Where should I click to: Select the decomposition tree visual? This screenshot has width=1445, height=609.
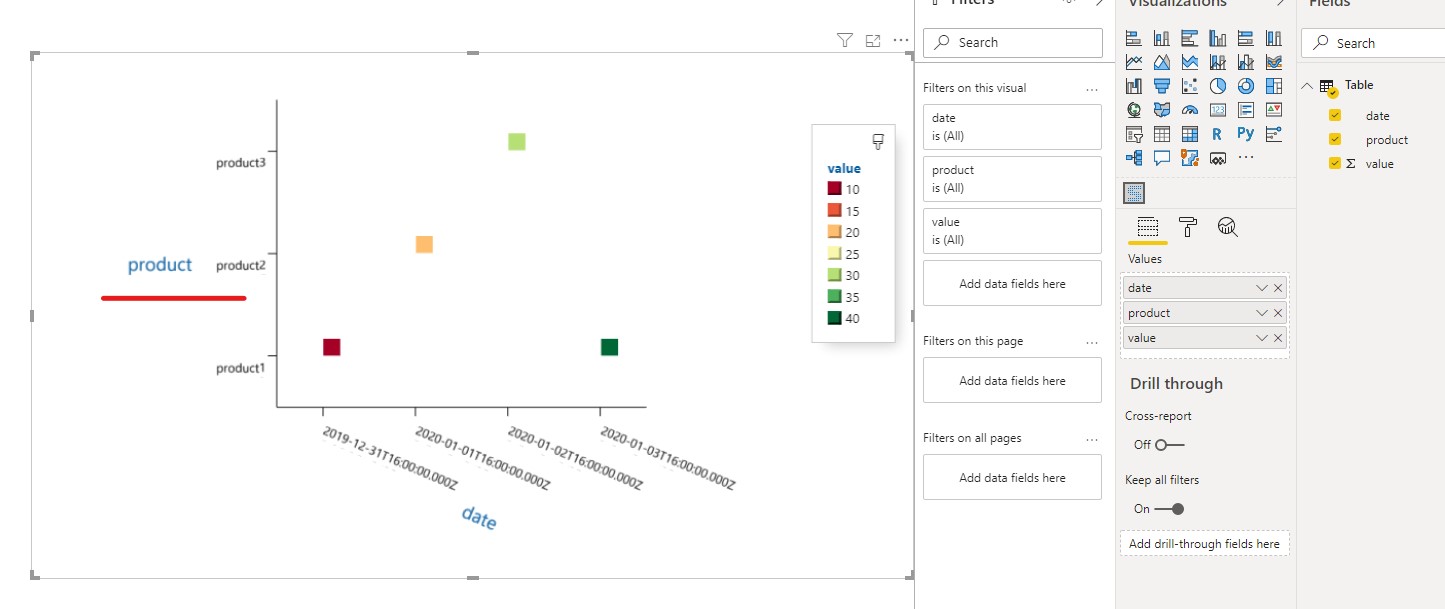[x=1134, y=158]
